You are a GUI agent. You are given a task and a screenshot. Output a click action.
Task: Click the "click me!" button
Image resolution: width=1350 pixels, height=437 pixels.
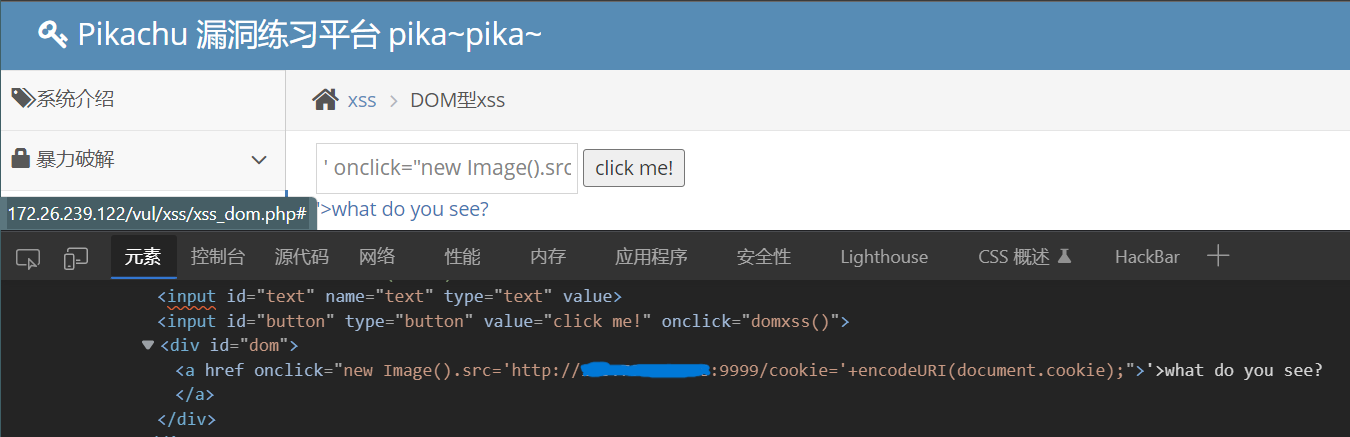coord(634,168)
